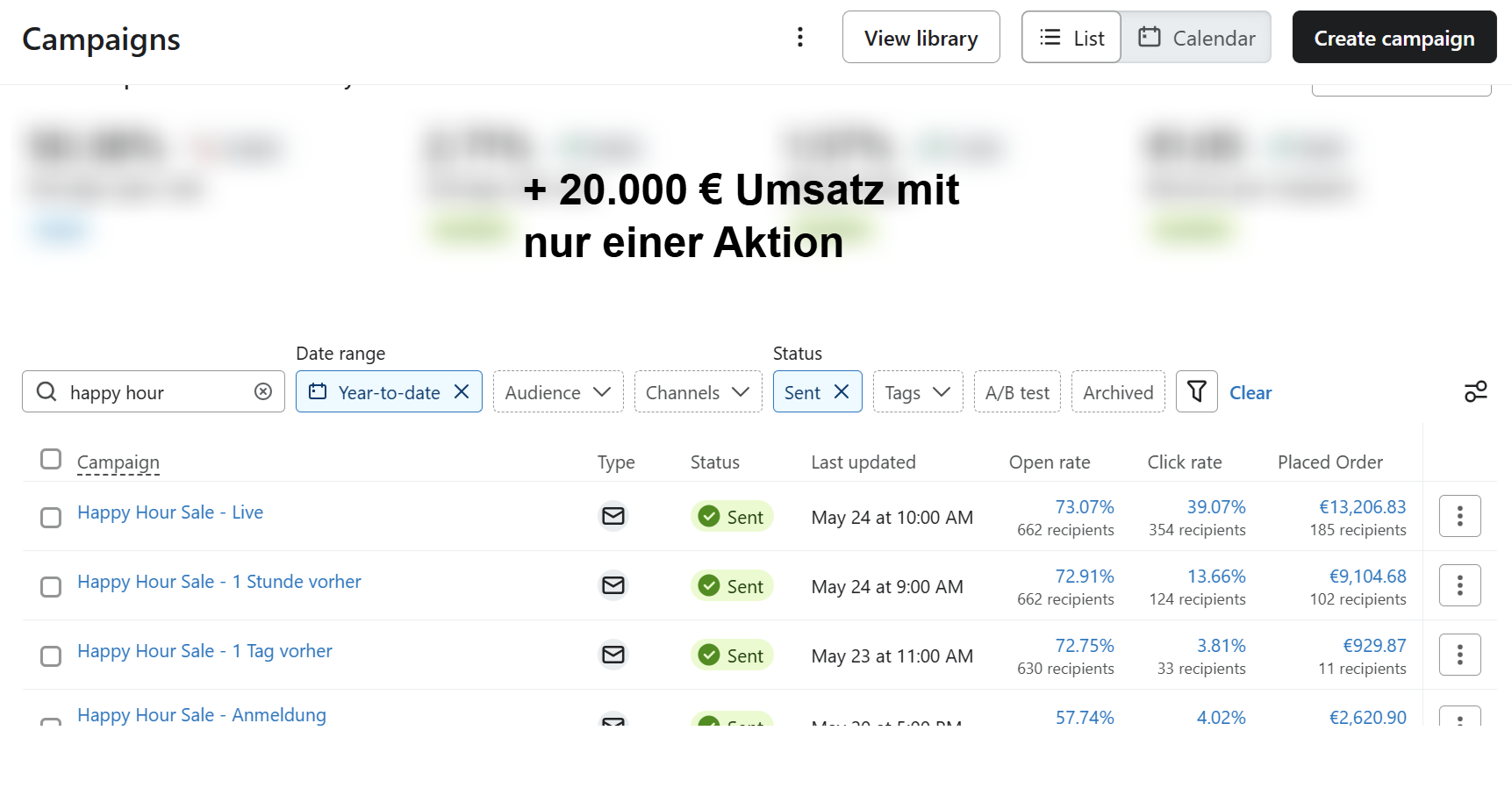1512x788 pixels.
Task: Open actions menu for 1 Tag vorher campaign
Action: click(x=1459, y=655)
